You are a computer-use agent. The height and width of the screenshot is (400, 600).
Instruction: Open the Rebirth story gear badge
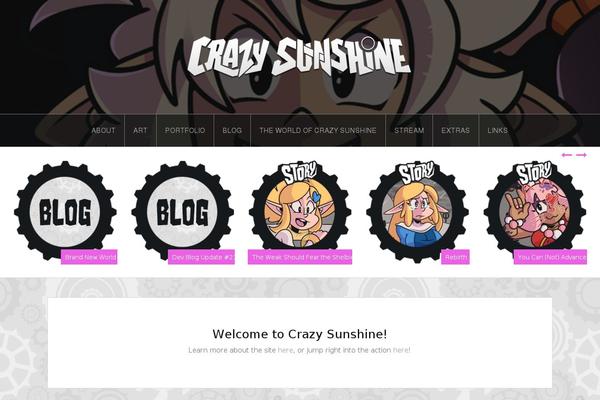point(417,211)
